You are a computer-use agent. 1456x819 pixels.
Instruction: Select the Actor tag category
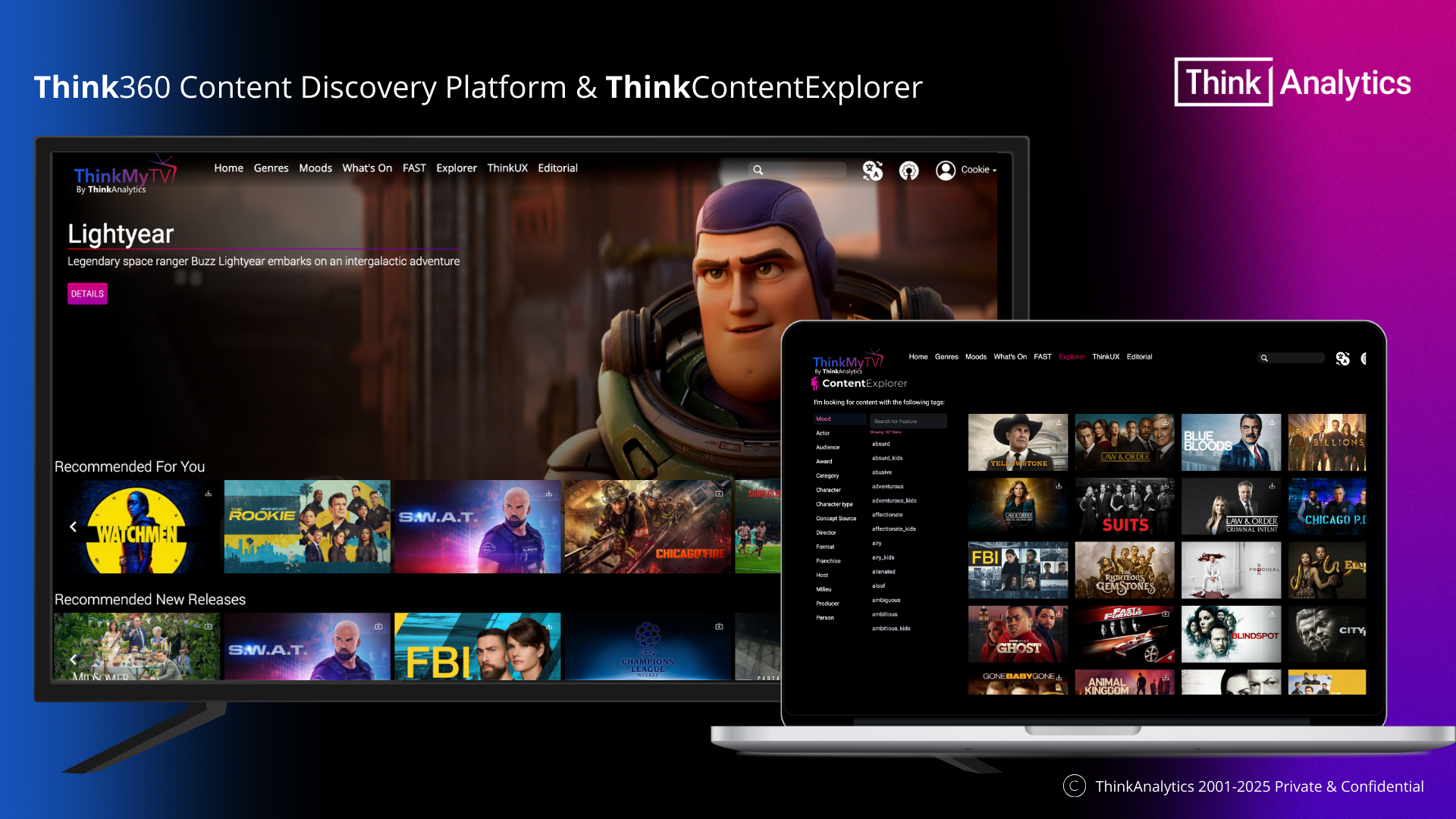[823, 433]
